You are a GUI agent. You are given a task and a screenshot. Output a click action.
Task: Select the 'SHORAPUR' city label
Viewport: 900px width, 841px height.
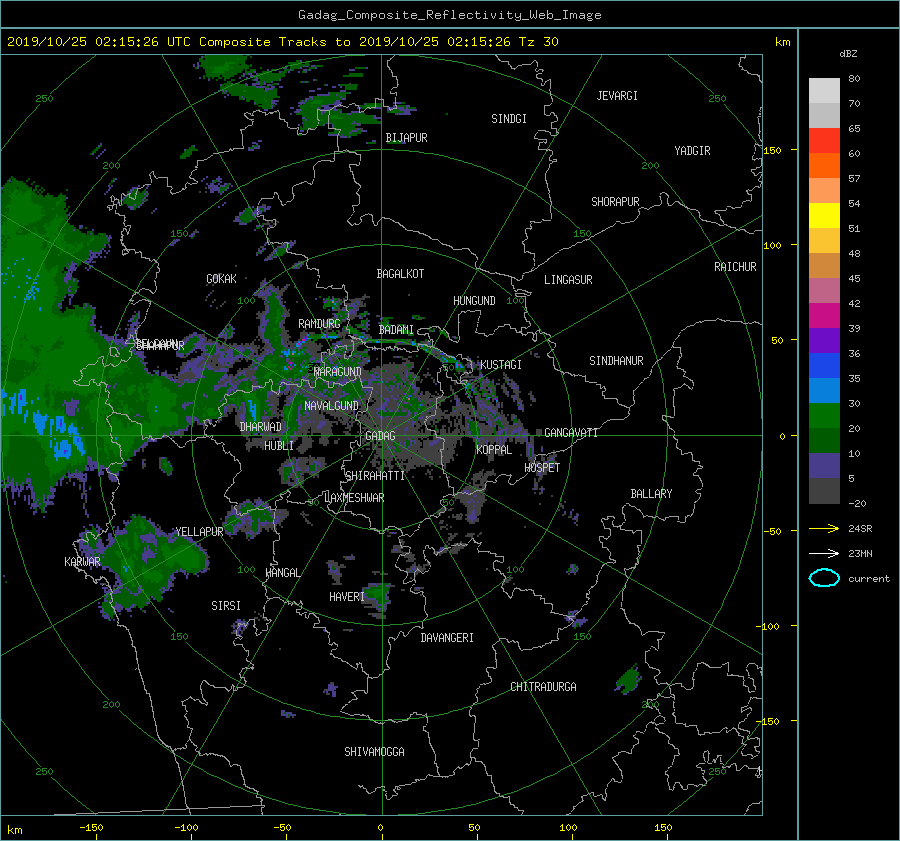click(x=615, y=202)
